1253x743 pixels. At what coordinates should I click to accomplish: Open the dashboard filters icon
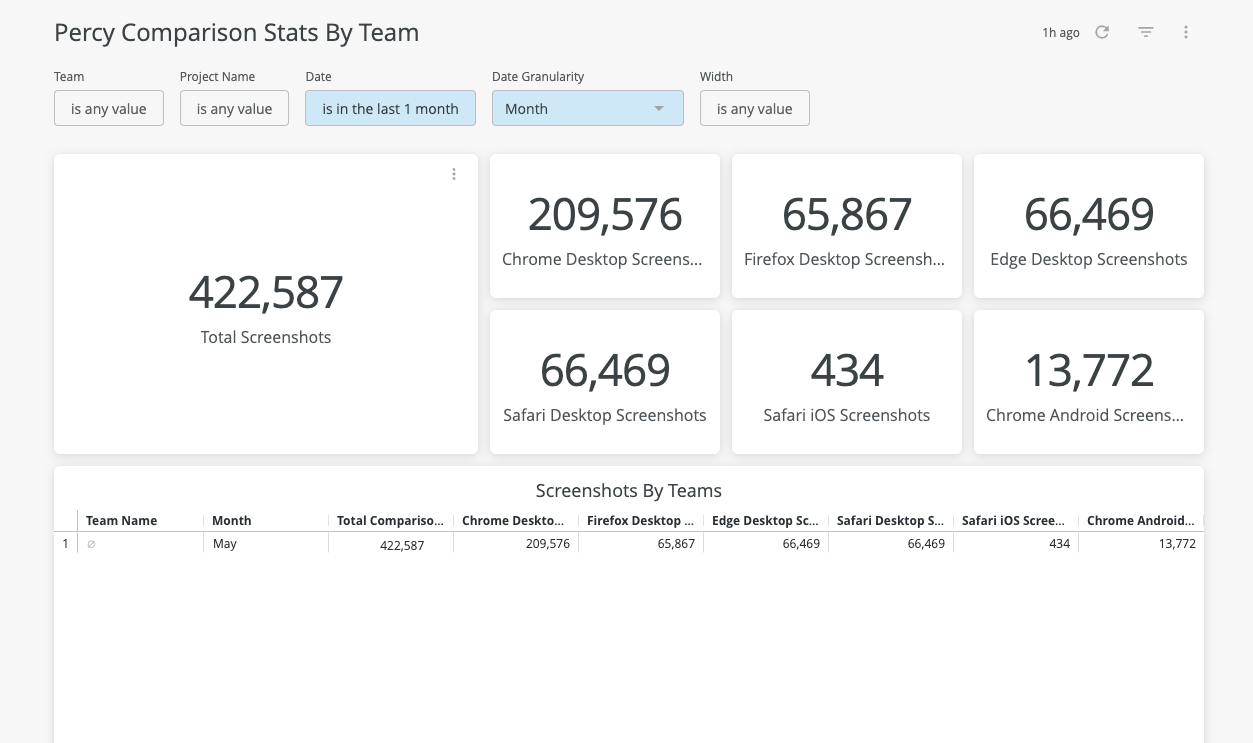[1145, 32]
